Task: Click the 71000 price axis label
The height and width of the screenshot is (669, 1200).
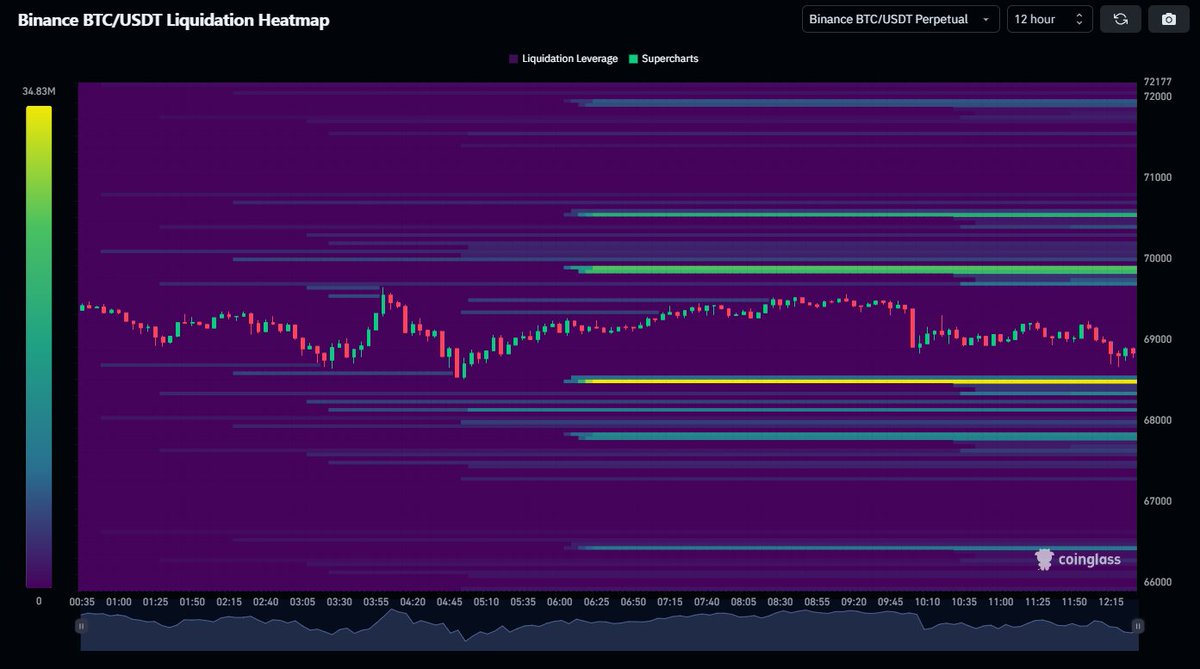Action: pos(1158,177)
